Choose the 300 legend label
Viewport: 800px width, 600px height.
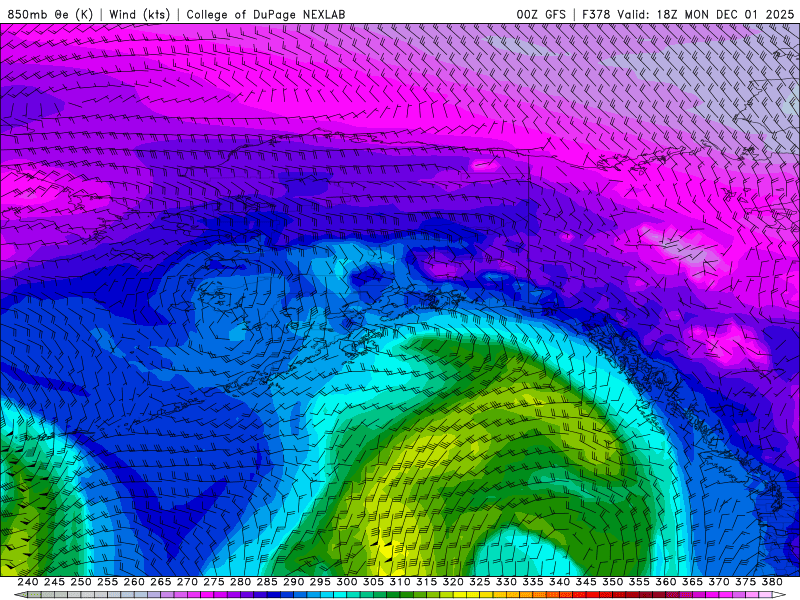coord(346,582)
